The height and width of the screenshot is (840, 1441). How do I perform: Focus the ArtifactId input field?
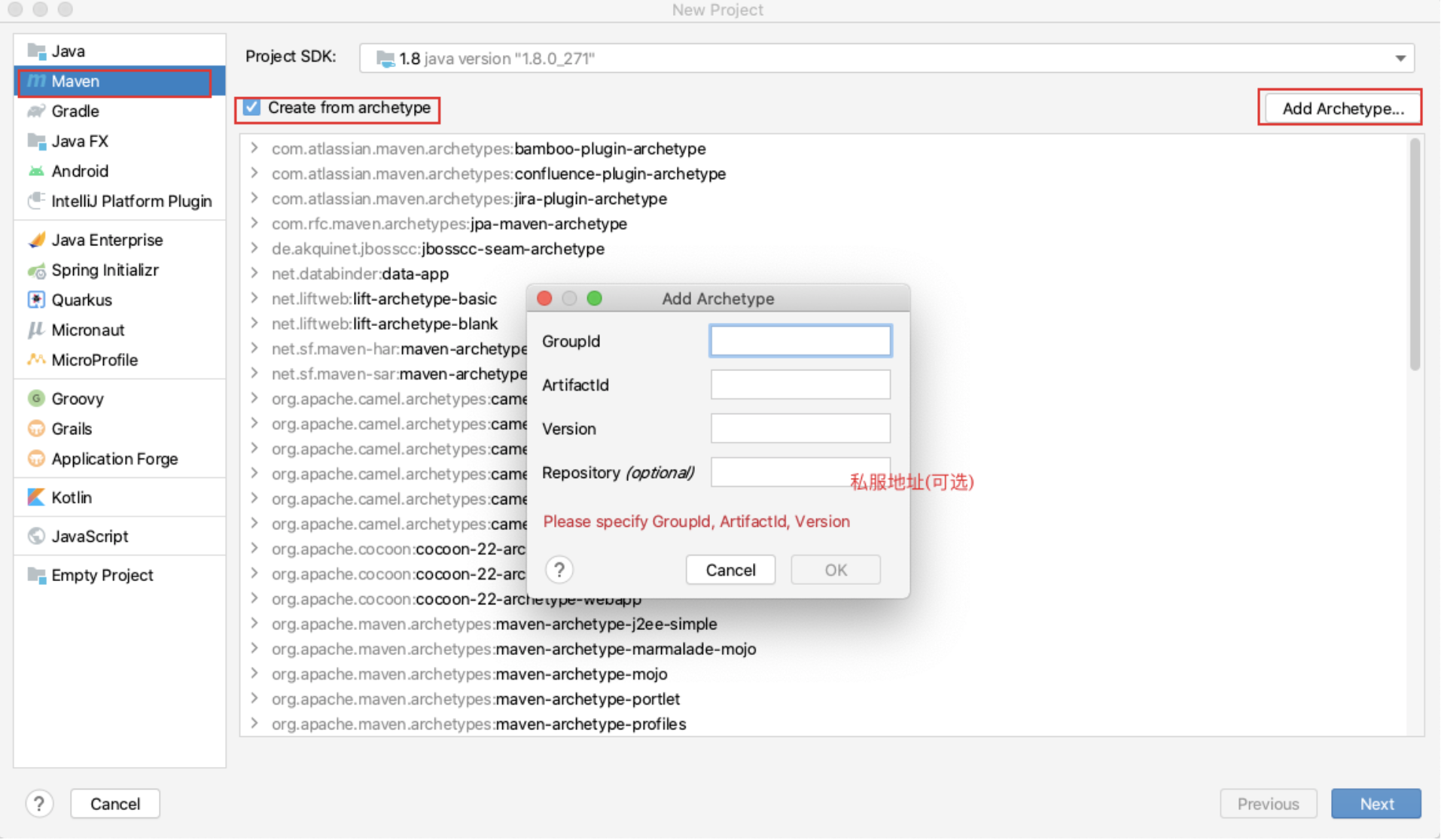pos(800,385)
